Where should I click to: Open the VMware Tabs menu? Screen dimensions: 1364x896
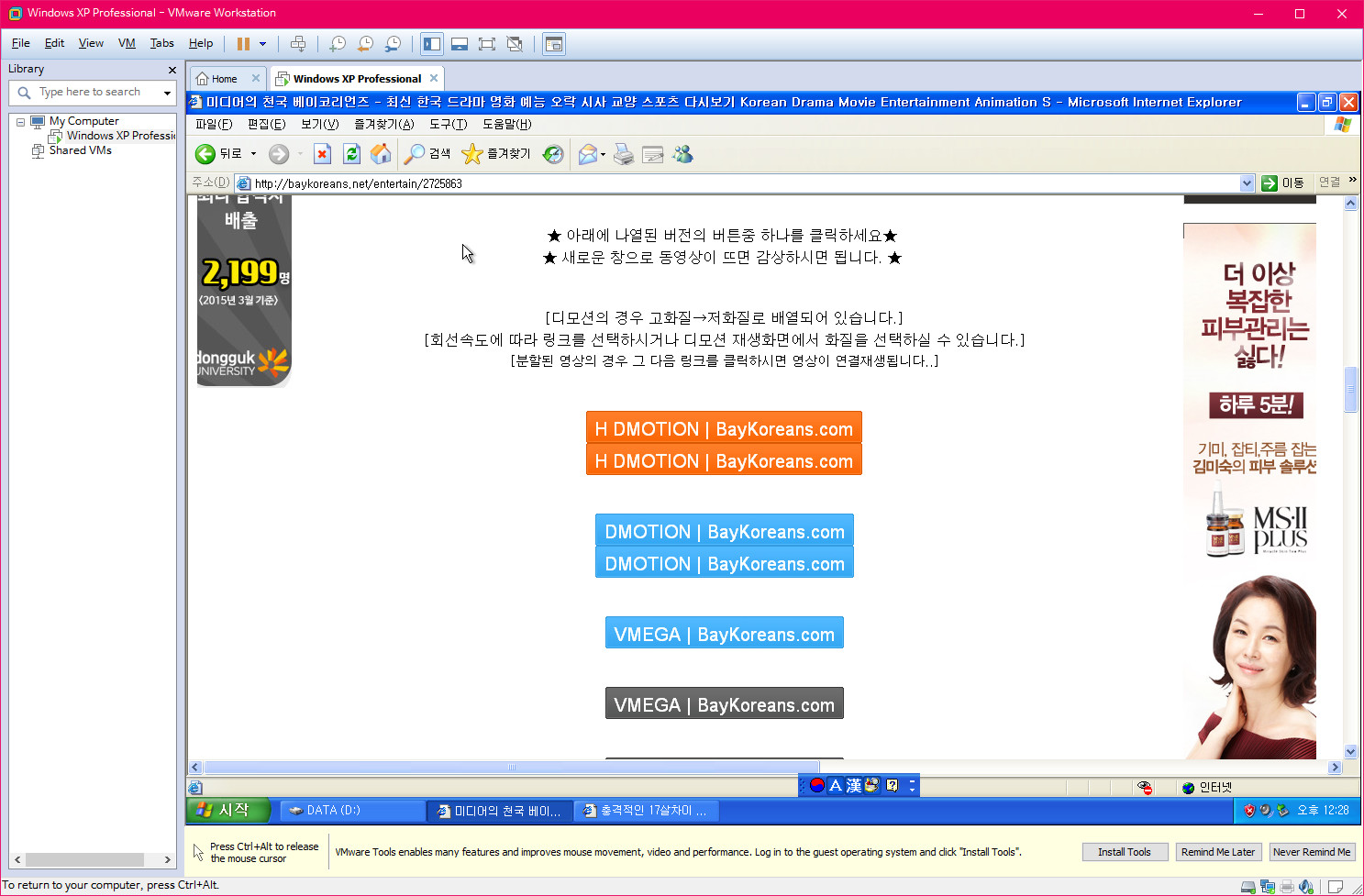click(x=161, y=43)
